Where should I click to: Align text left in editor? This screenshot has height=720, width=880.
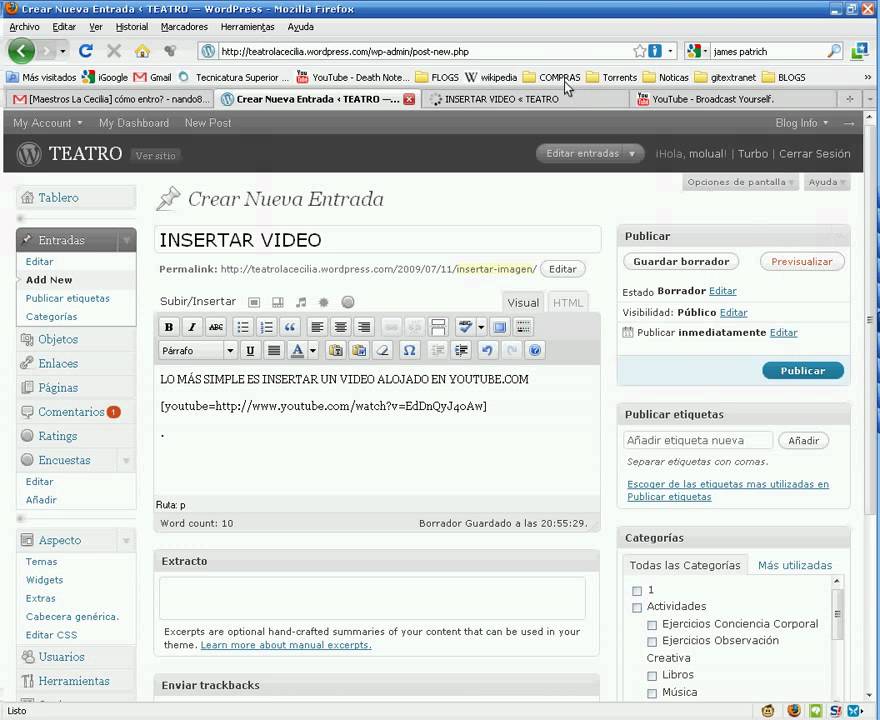pos(317,327)
